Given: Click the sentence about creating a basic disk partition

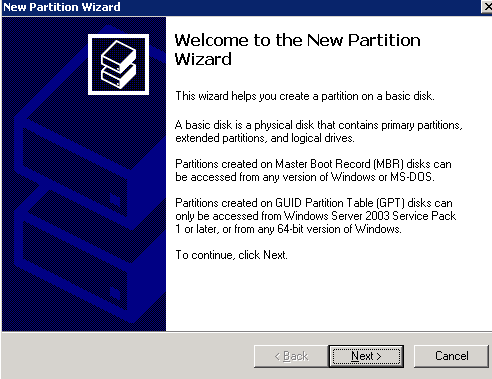Looking at the screenshot, I should click(x=305, y=96).
